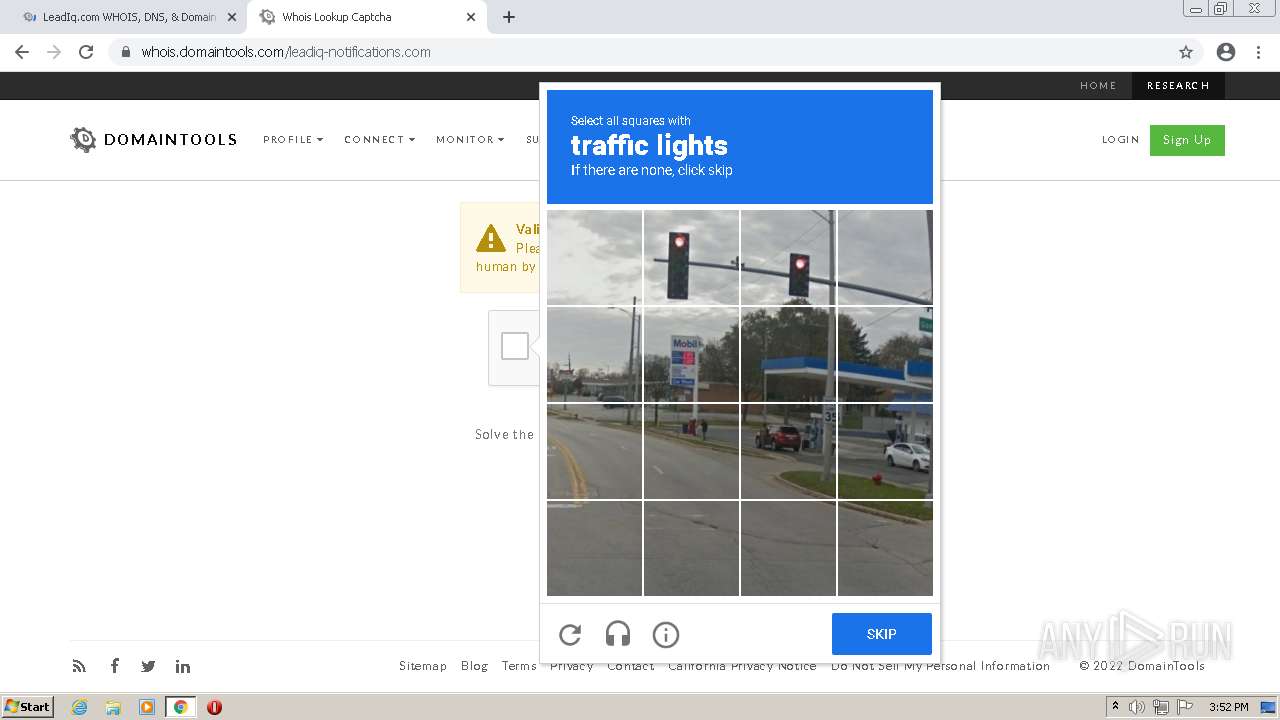This screenshot has width=1280, height=720.
Task: Open File Explorer from taskbar
Action: pos(113,707)
